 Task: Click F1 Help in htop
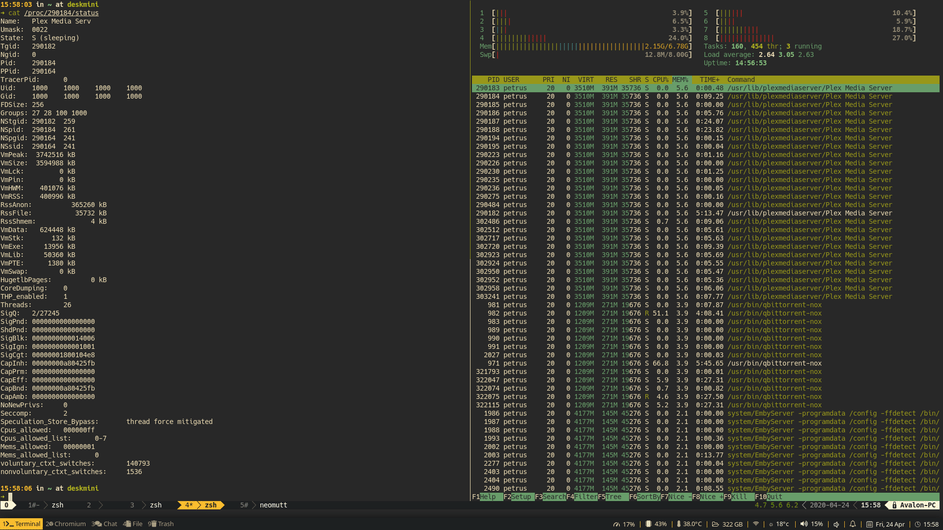click(488, 497)
